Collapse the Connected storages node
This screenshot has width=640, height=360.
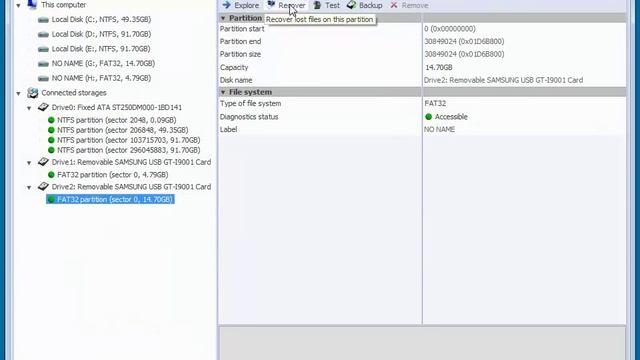(x=18, y=93)
